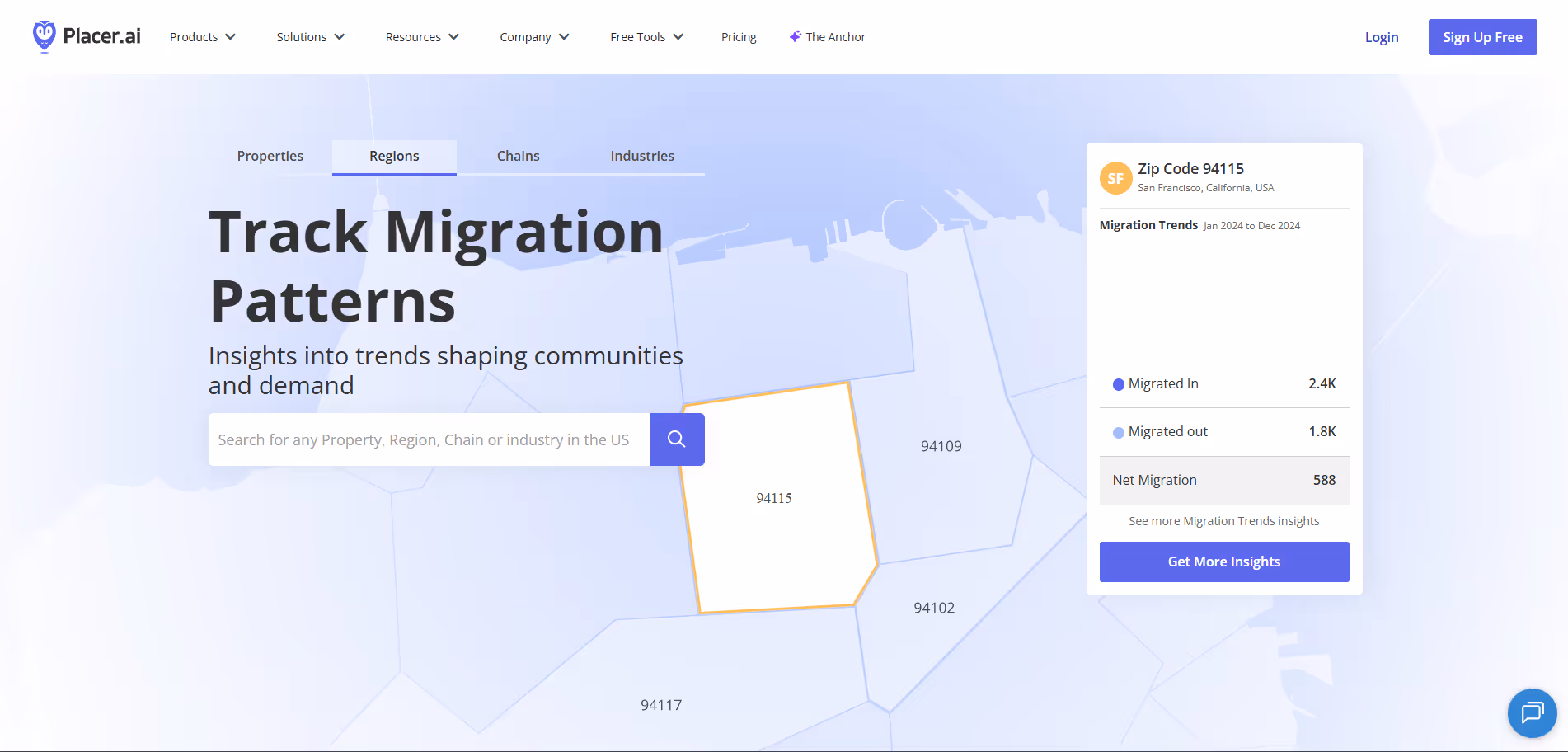Click the magnifier search button

pos(677,439)
